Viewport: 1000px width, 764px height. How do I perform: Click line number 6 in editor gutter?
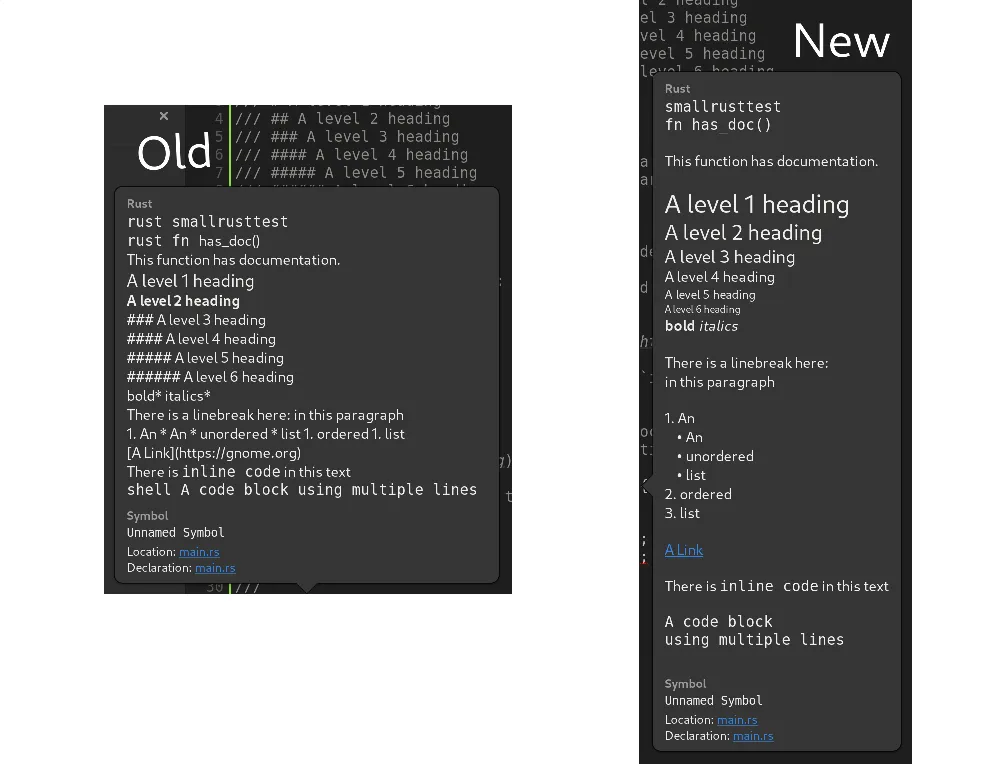[x=219, y=155]
